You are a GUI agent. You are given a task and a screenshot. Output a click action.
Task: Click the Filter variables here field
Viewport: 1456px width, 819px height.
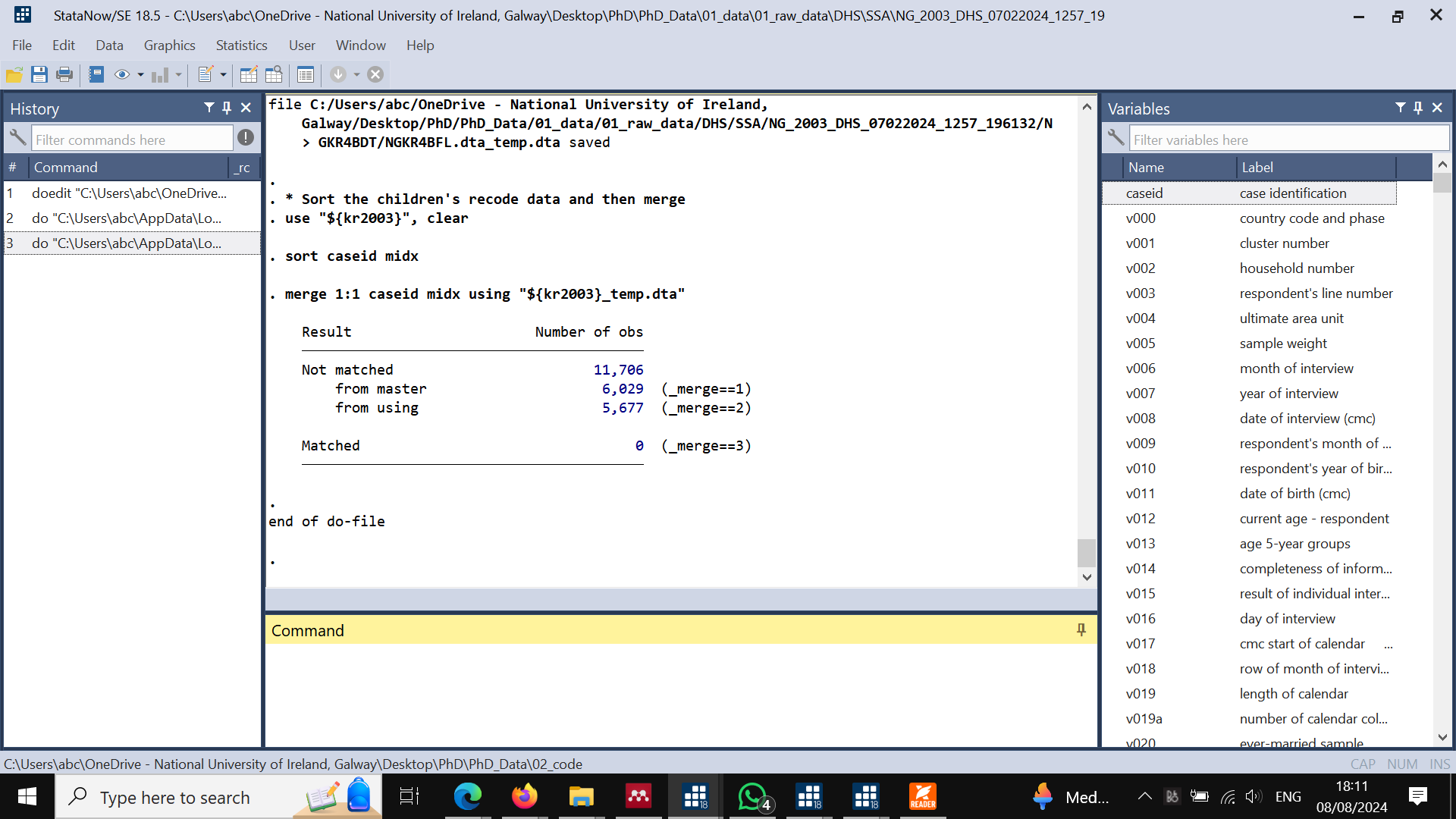click(x=1288, y=140)
